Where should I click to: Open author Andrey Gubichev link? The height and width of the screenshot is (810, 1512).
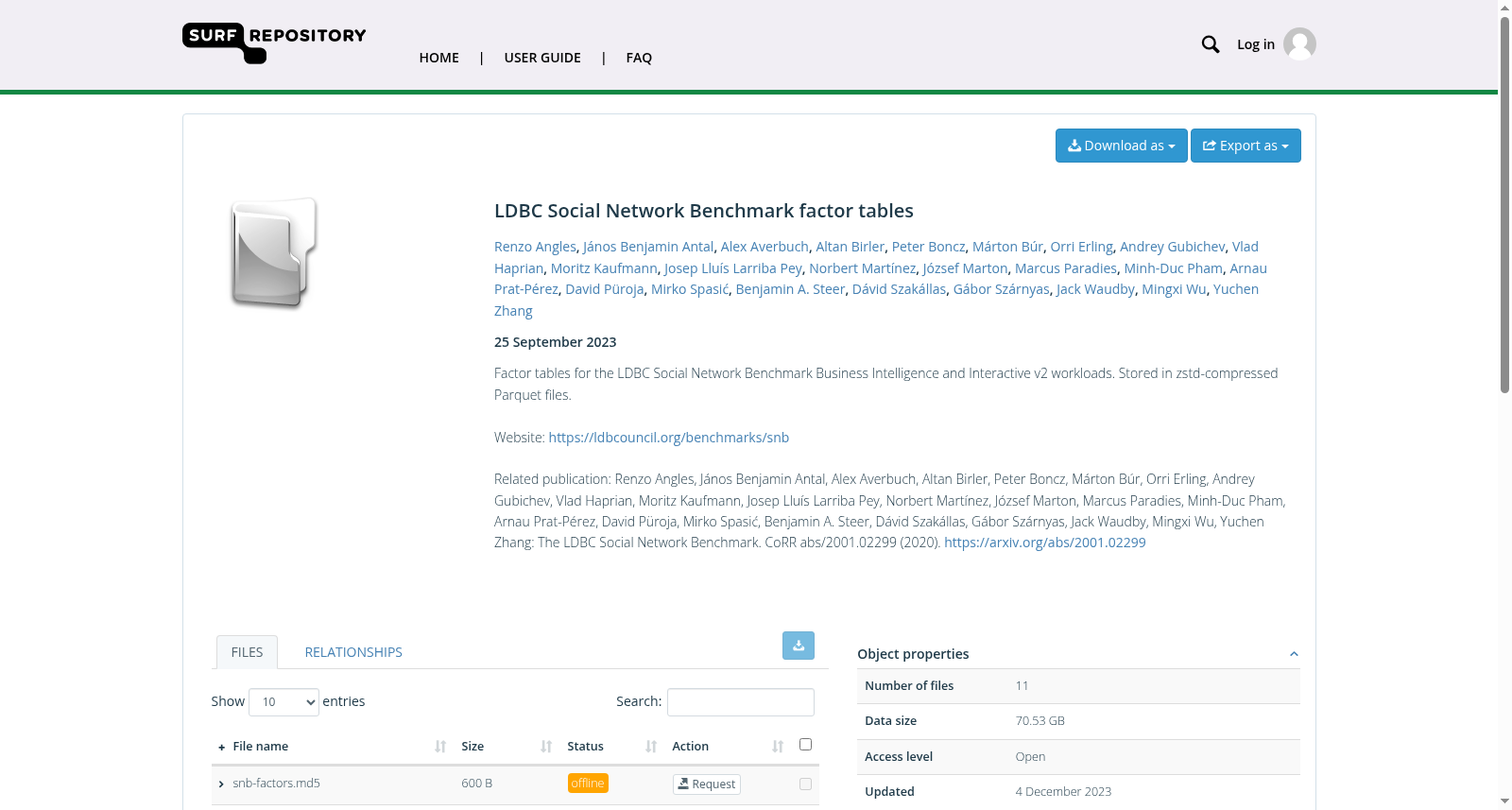click(x=1173, y=247)
